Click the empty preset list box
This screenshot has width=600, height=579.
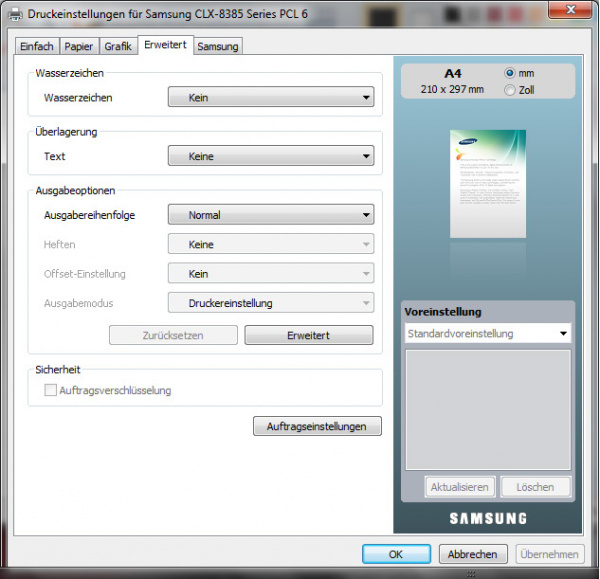[x=487, y=409]
